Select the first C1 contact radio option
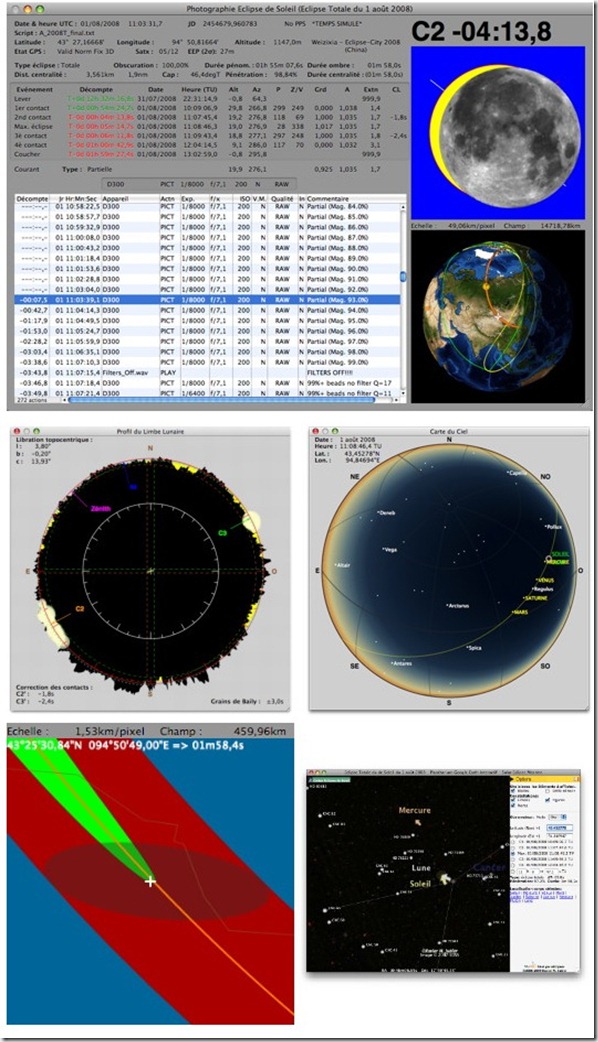 pos(513,842)
